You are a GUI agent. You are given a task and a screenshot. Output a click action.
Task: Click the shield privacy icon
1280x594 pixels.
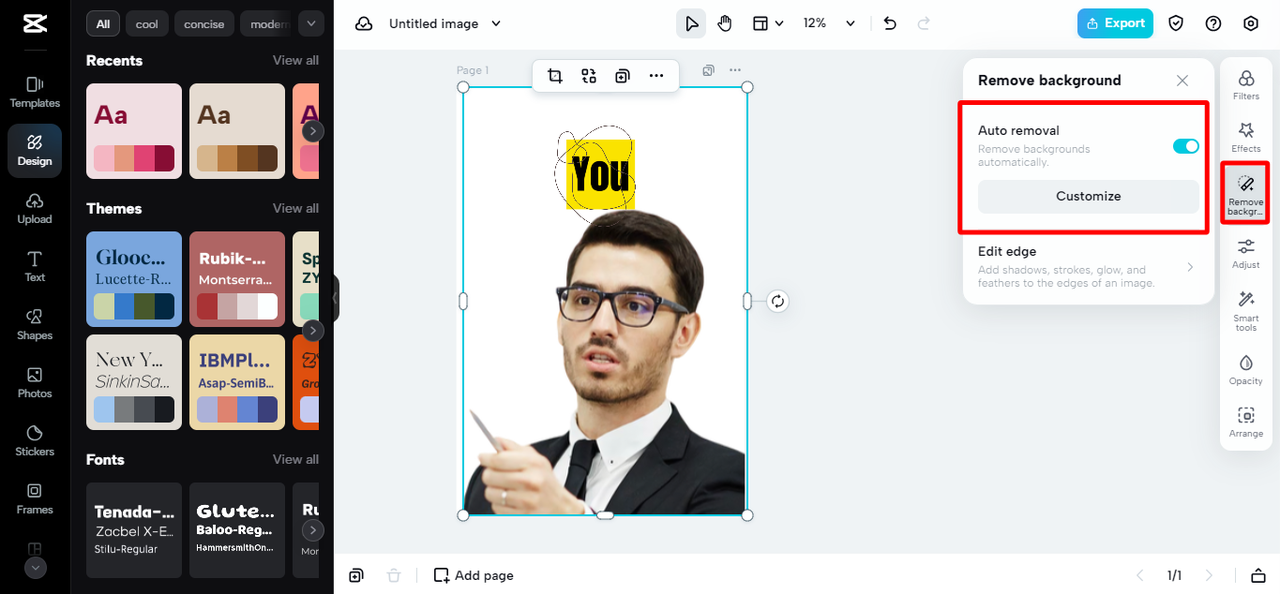(1177, 24)
